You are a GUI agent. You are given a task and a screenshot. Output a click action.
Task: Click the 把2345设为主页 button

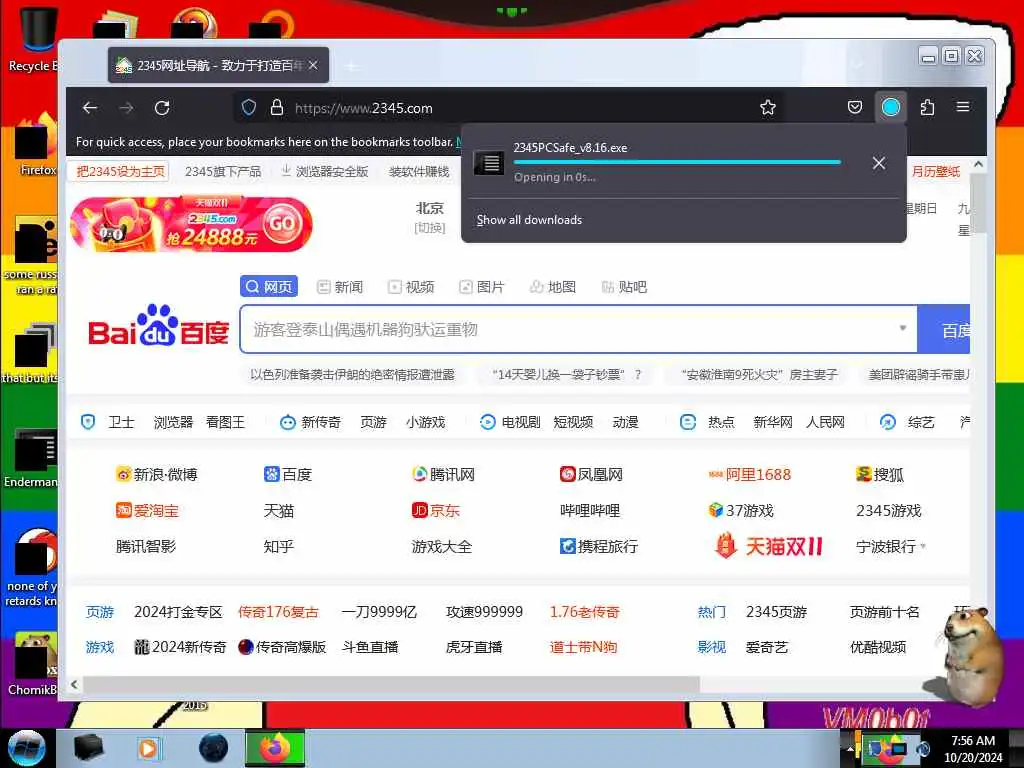tap(119, 171)
